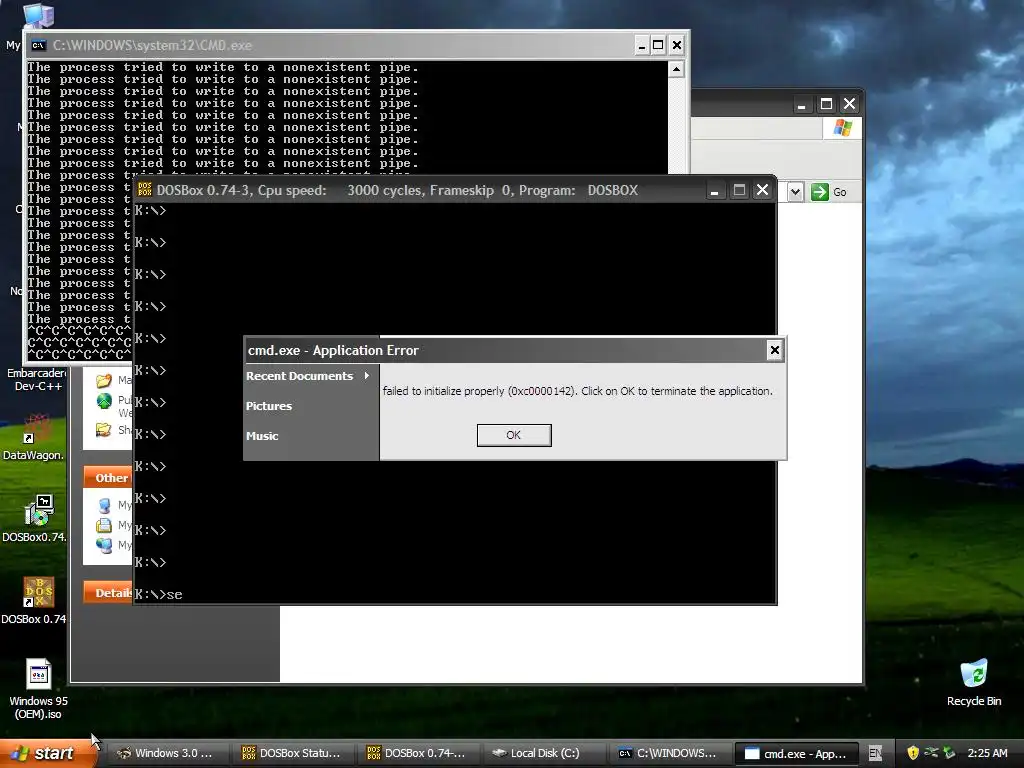Select Windows 95 (OEM).iso desktop file
The height and width of the screenshot is (768, 1024).
coord(39,688)
